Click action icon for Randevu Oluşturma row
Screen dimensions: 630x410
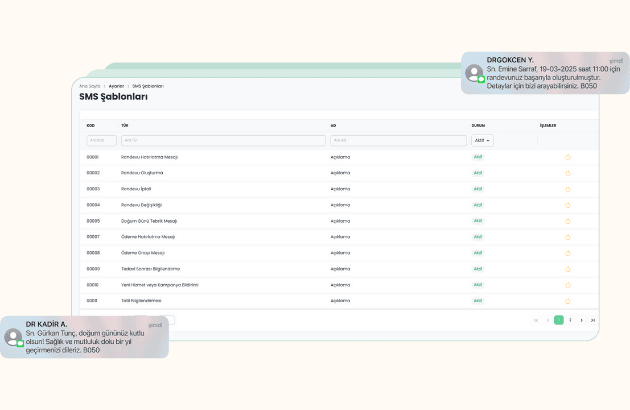(x=568, y=173)
